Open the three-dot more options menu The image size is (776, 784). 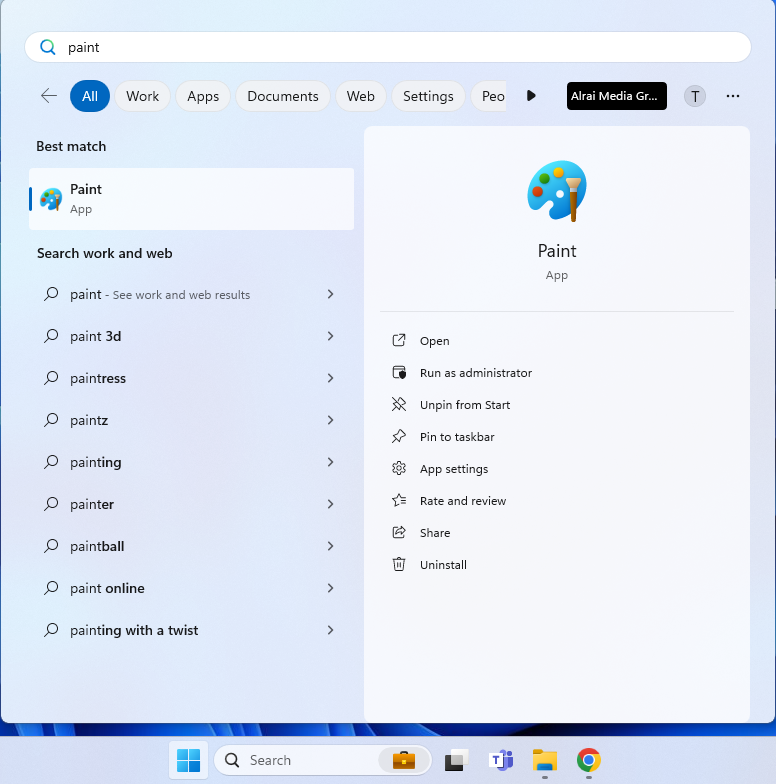(733, 96)
